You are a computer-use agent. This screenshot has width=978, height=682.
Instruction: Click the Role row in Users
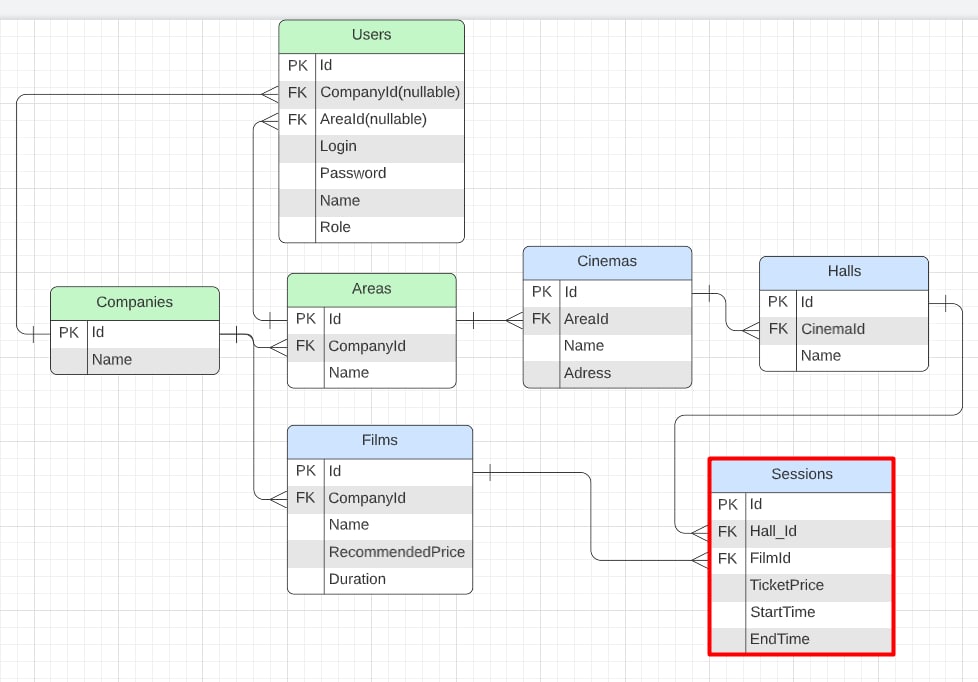335,227
